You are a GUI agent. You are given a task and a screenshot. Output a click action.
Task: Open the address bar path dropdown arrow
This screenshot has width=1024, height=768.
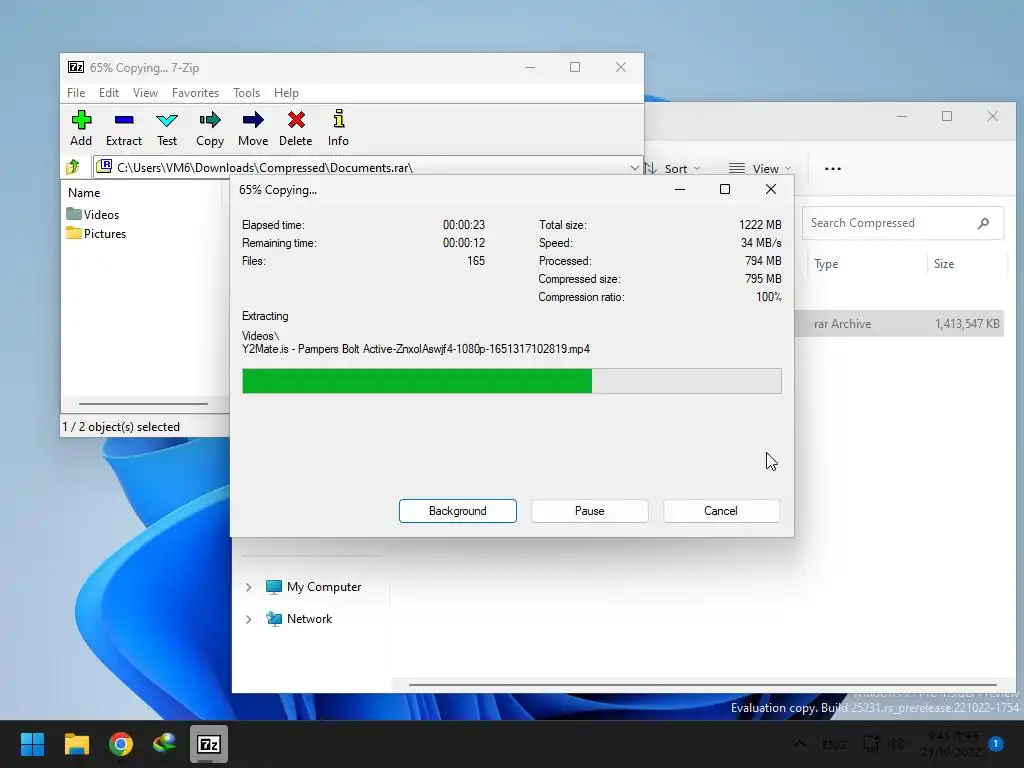(x=634, y=168)
